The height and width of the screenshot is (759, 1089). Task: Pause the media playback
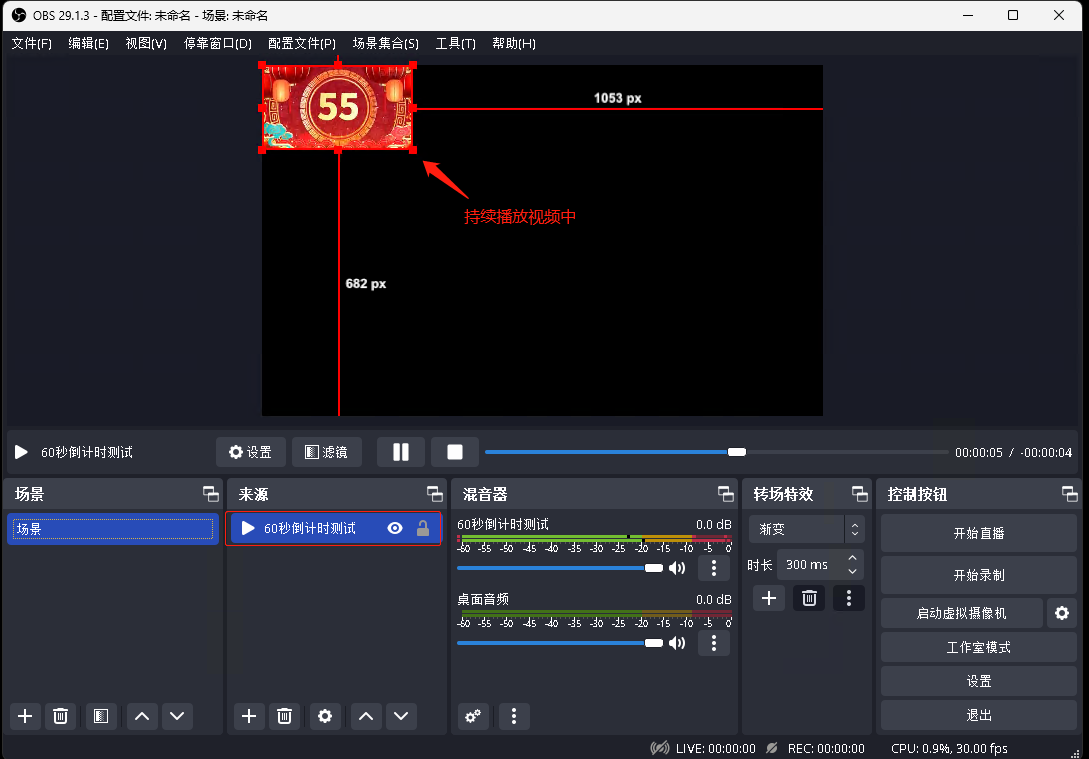click(400, 452)
